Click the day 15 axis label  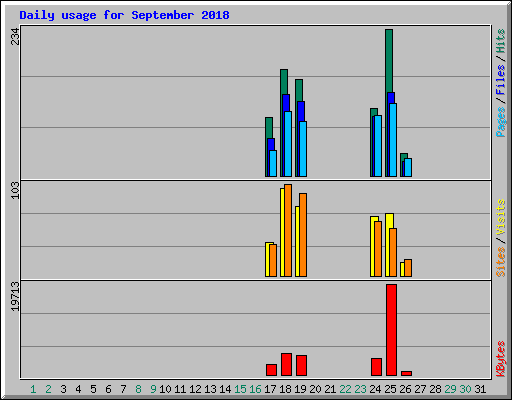(240, 389)
